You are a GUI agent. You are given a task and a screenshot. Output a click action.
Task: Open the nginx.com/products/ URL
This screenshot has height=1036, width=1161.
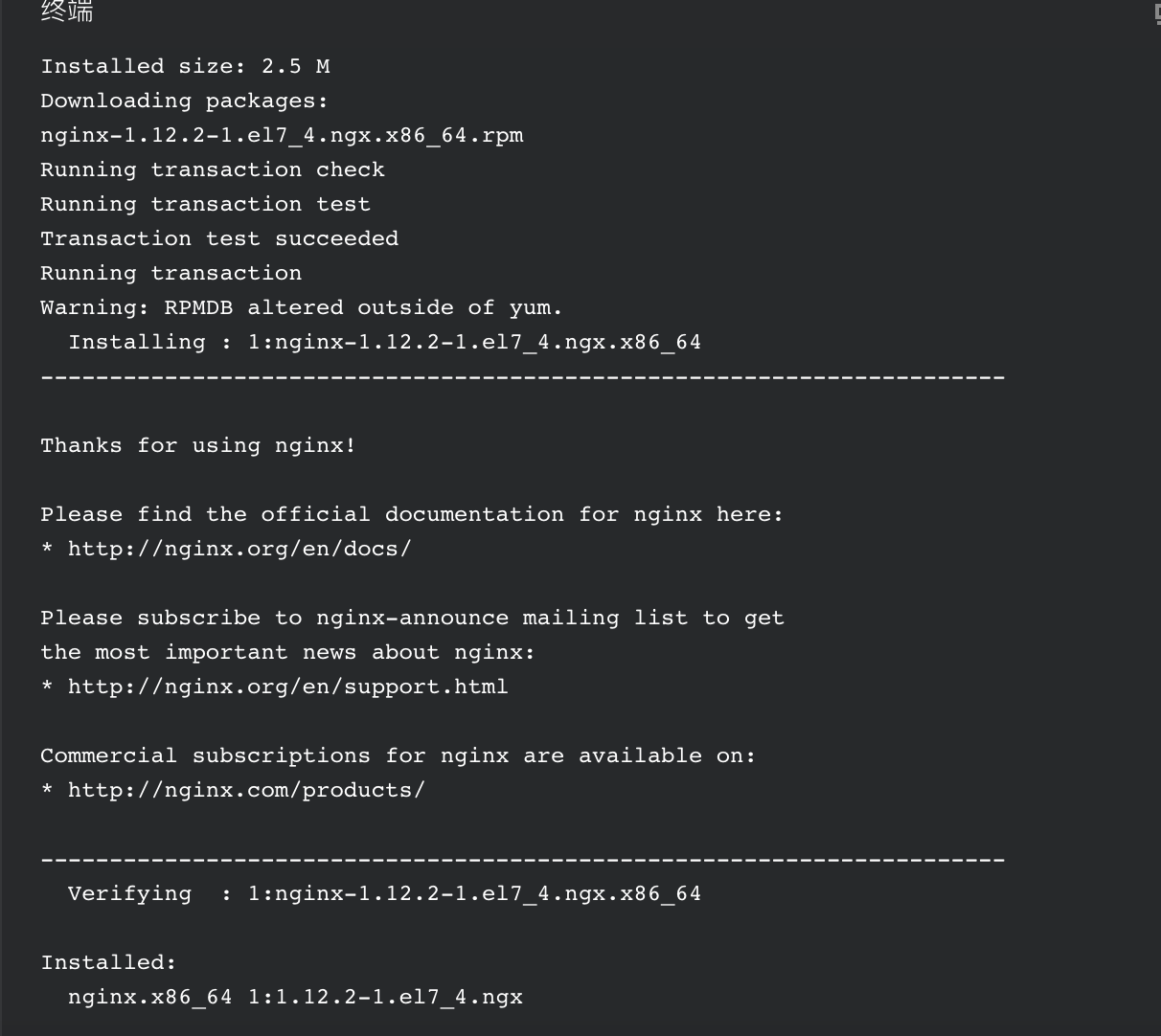click(x=246, y=790)
